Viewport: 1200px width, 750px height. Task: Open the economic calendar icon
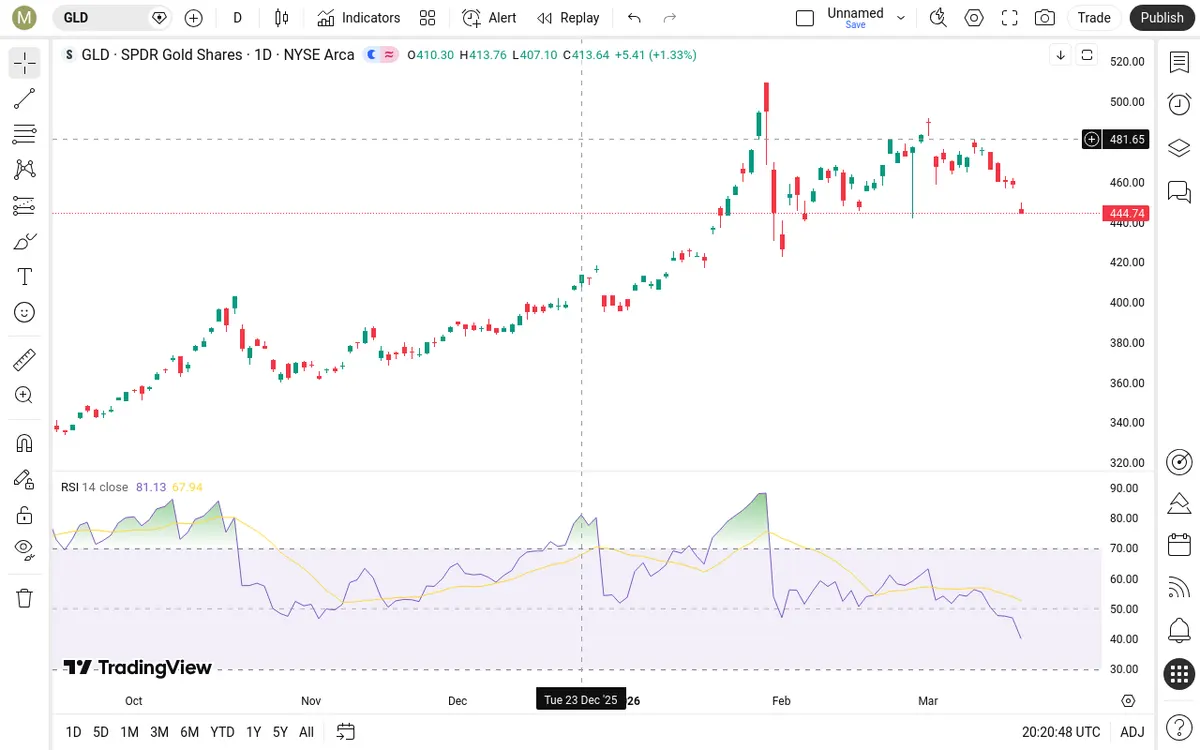click(1179, 545)
